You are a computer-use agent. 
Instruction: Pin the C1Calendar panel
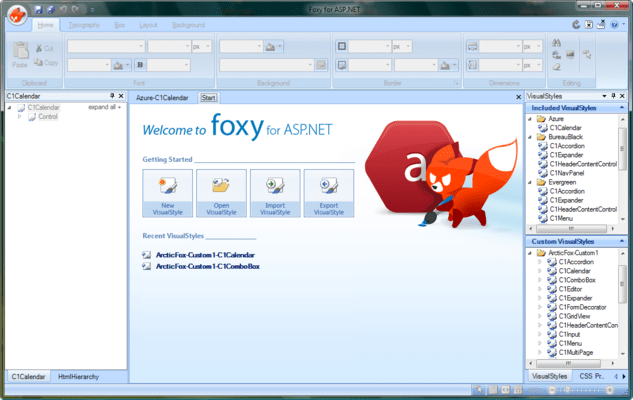point(112,96)
